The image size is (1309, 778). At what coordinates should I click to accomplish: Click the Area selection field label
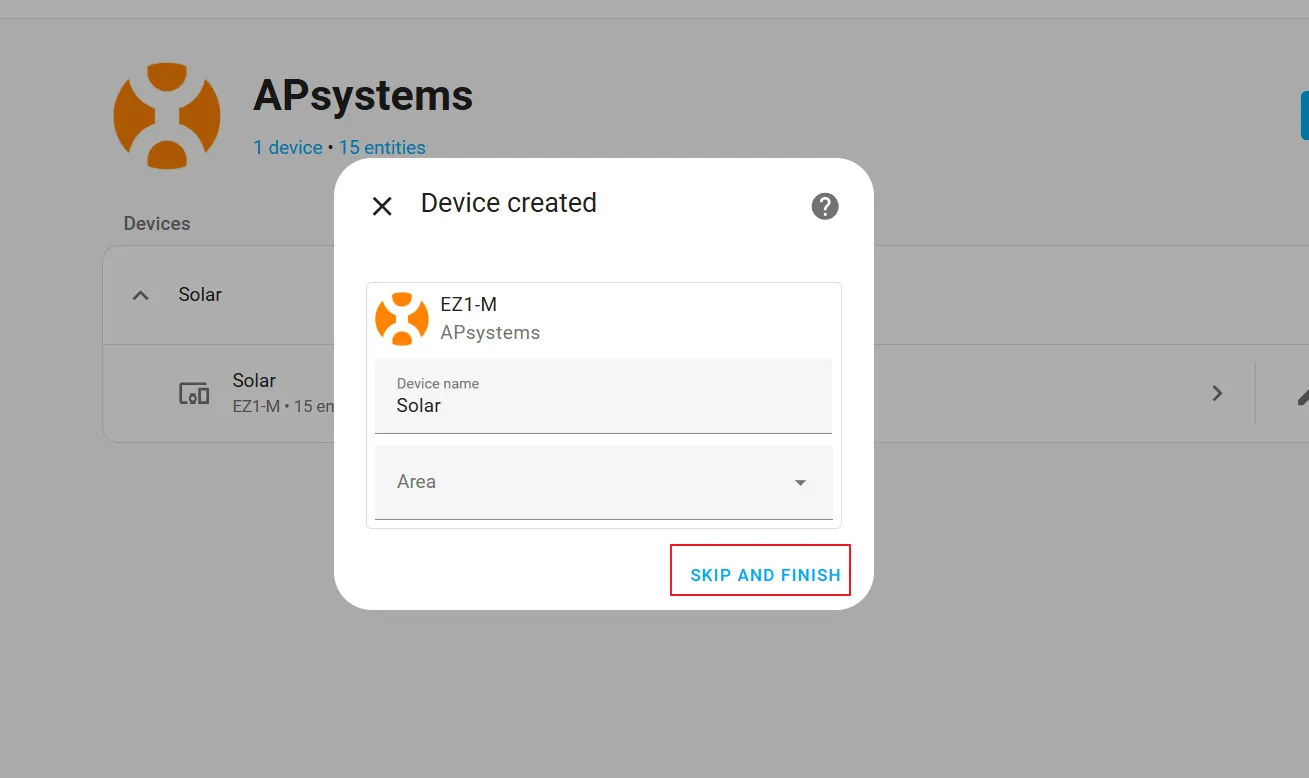point(417,482)
